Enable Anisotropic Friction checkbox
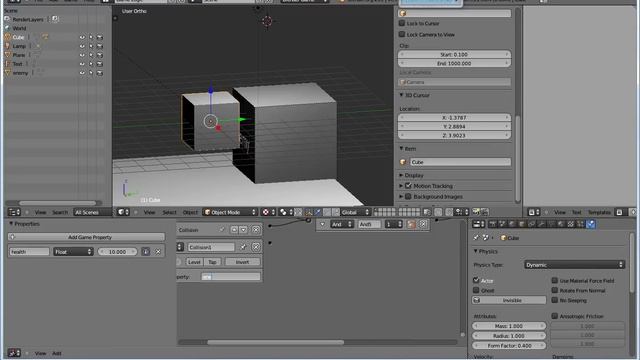The image size is (640, 360). click(x=555, y=316)
